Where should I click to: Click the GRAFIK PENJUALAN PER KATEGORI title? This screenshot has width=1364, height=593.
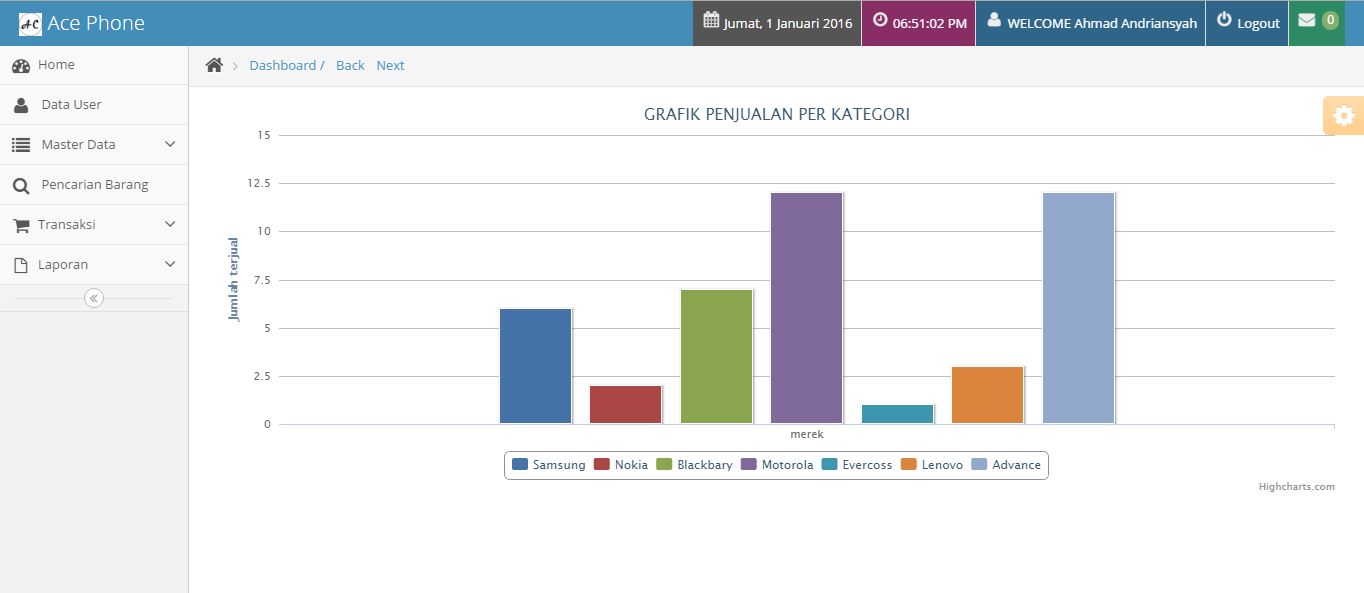[777, 114]
